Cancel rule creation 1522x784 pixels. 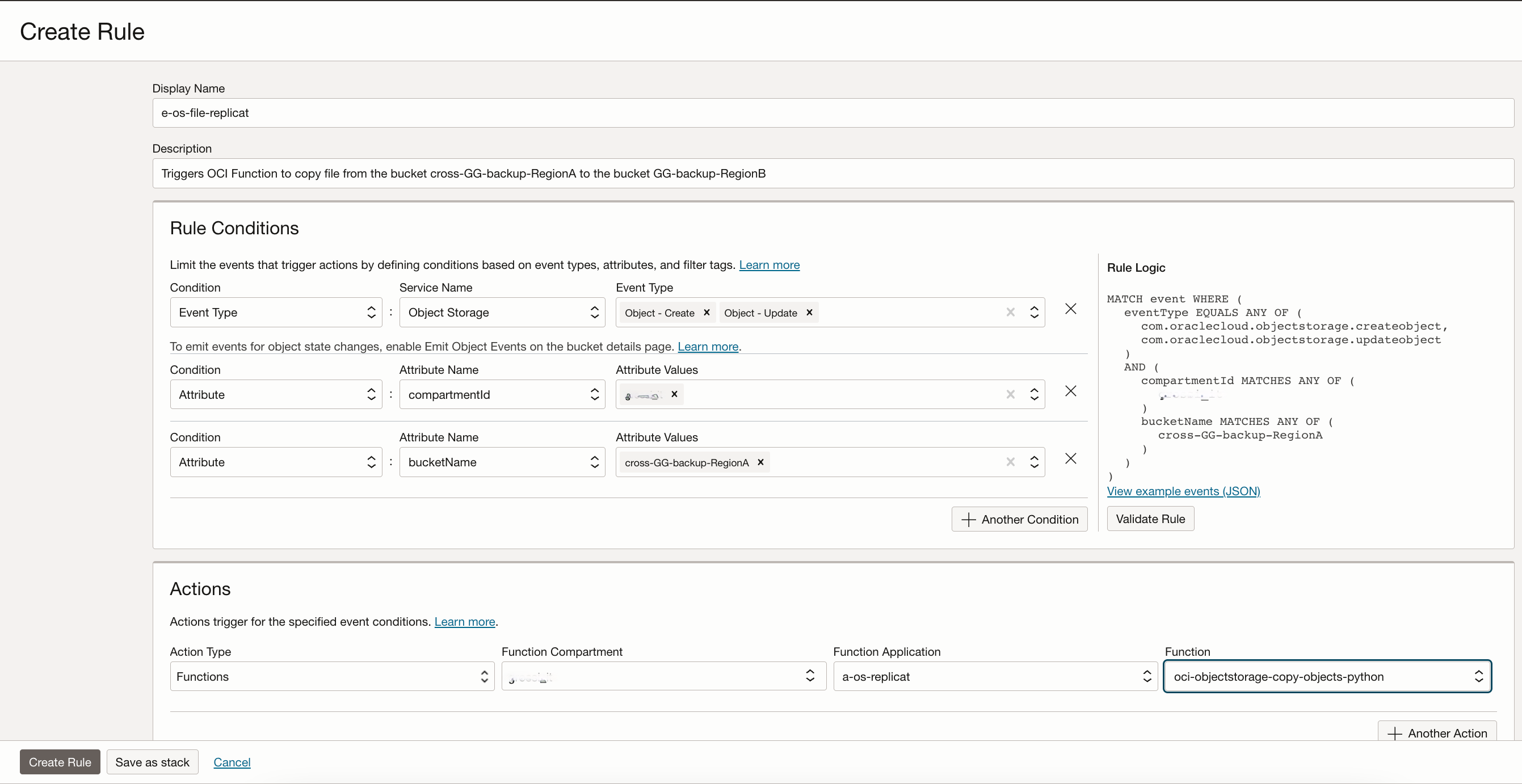click(232, 762)
